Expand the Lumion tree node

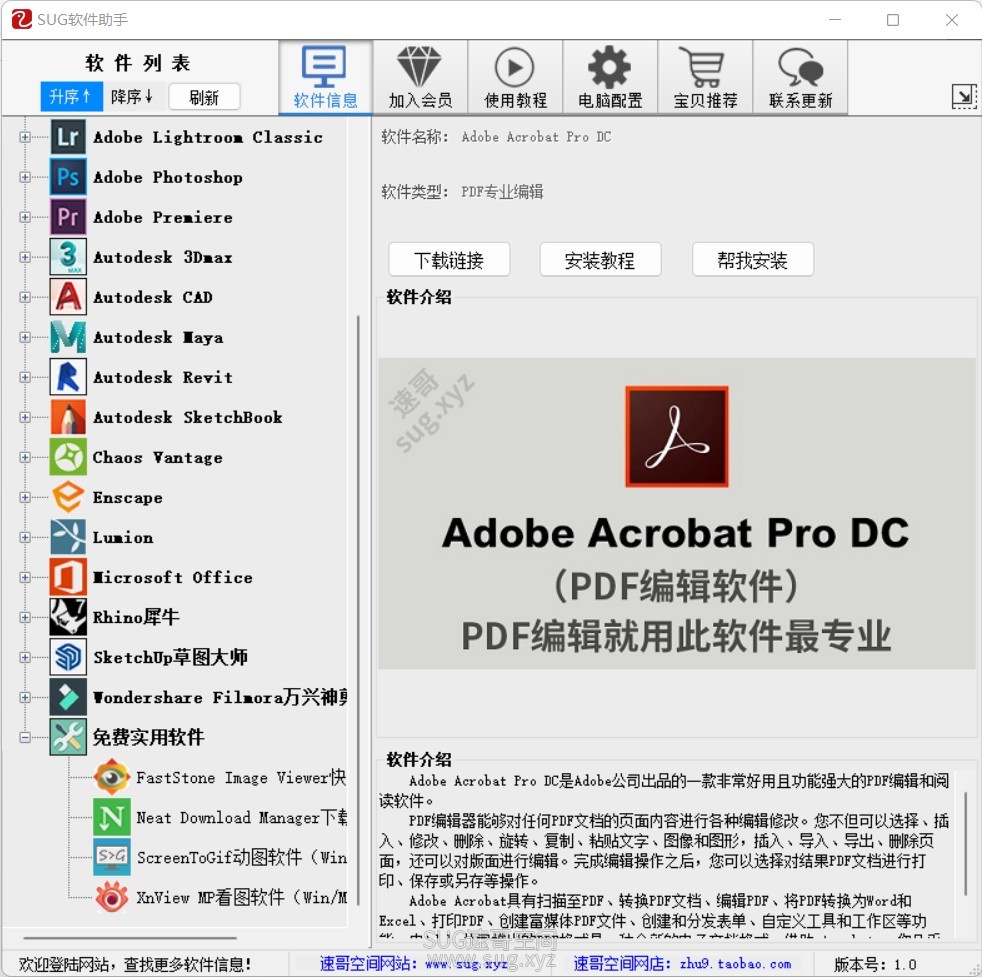(x=24, y=538)
